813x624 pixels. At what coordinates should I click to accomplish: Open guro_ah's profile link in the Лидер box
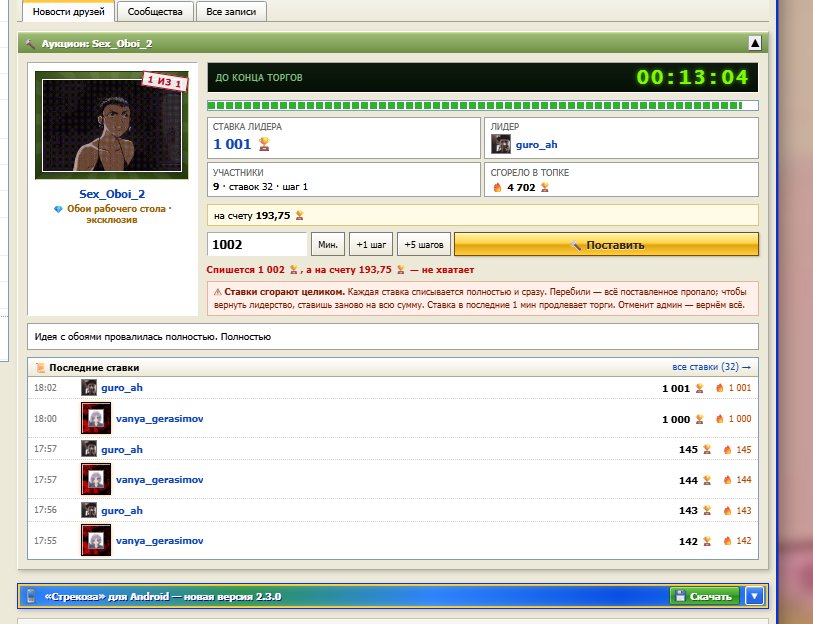(x=537, y=145)
